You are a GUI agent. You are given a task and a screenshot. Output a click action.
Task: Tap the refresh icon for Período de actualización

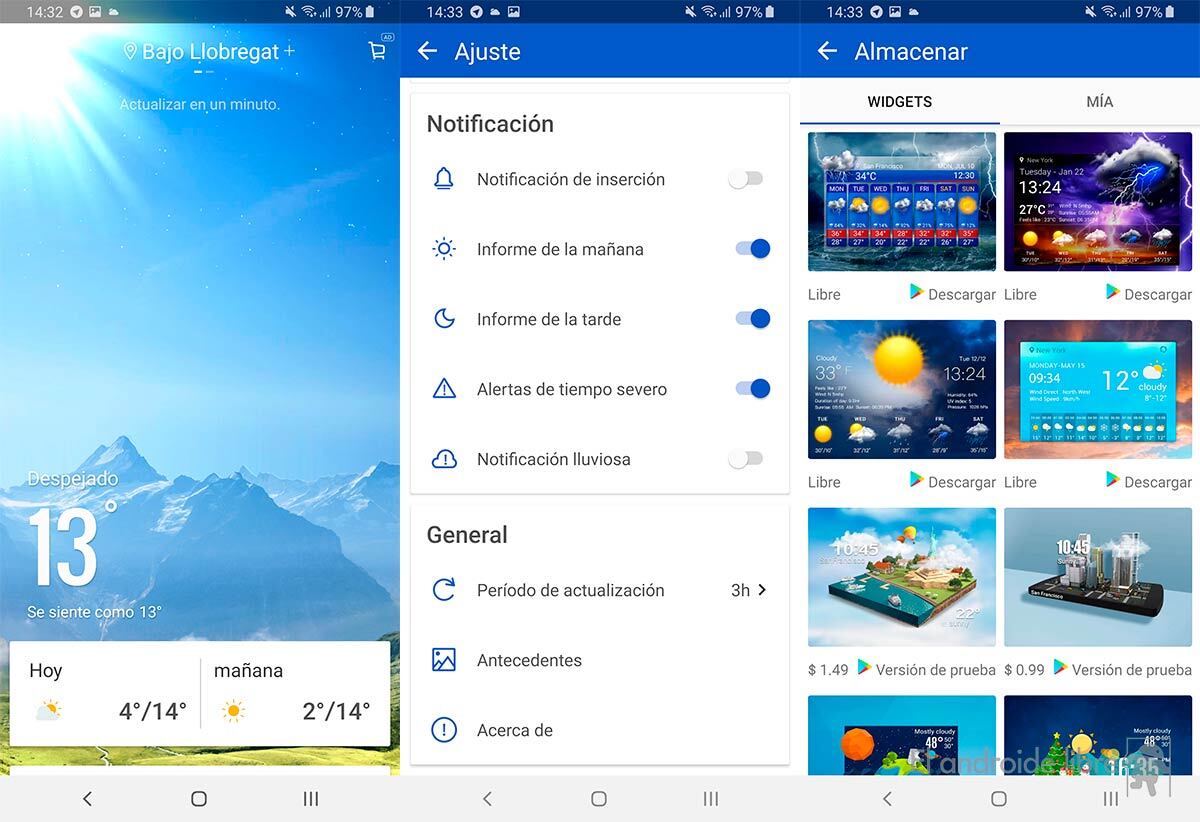pyautogui.click(x=443, y=590)
